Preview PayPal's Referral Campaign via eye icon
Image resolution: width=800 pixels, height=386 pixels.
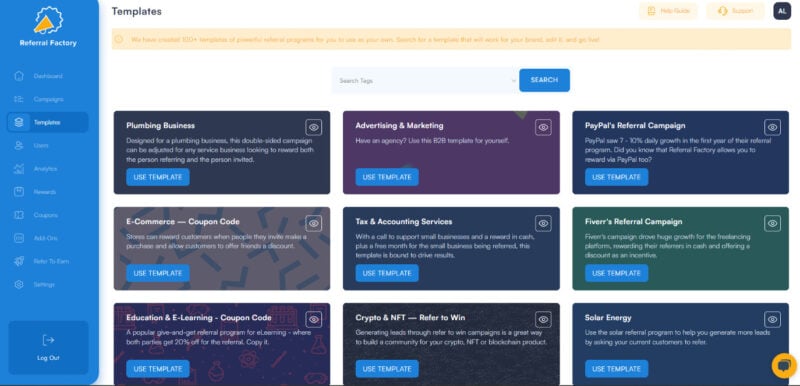tap(772, 127)
